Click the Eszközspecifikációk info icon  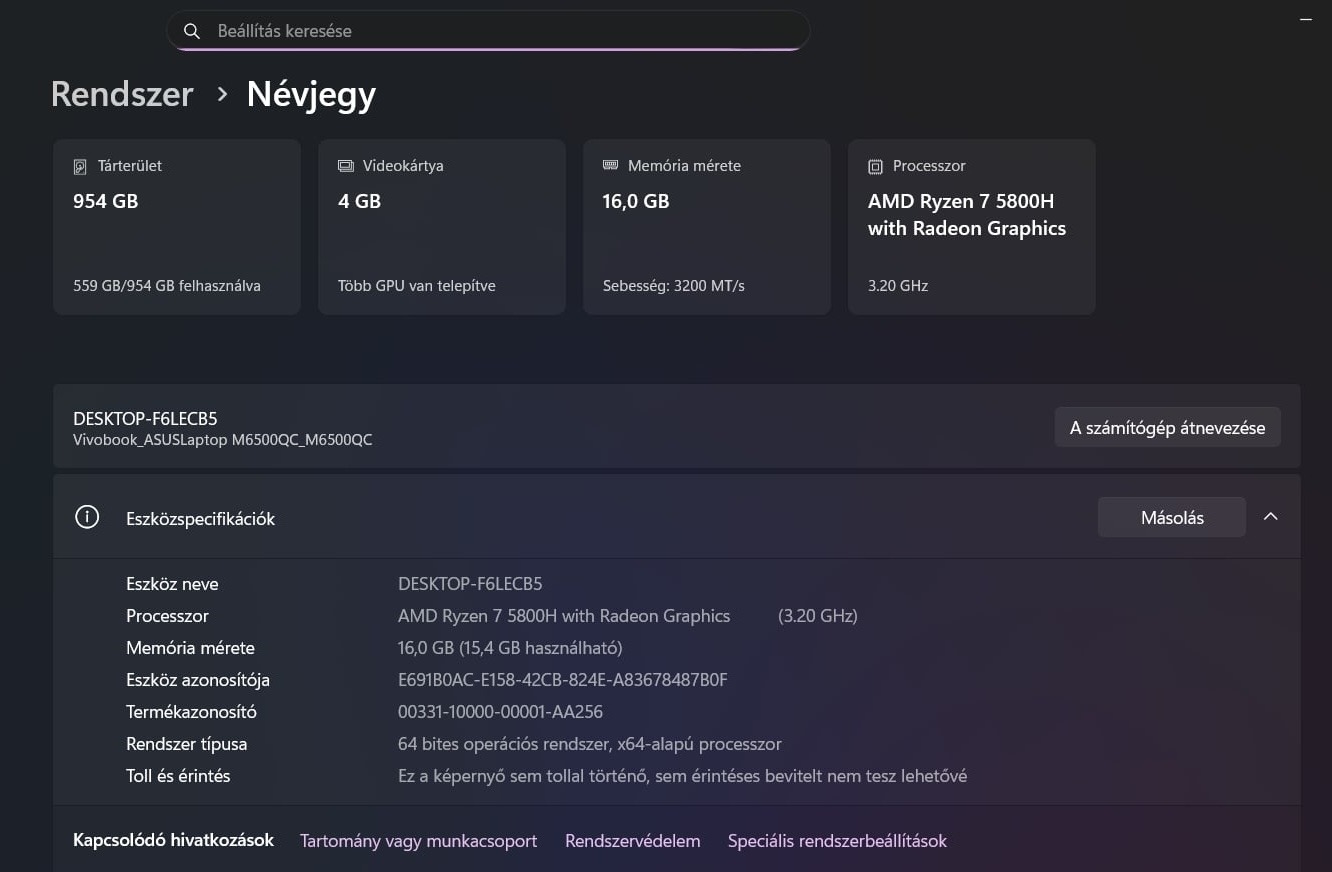[x=87, y=517]
